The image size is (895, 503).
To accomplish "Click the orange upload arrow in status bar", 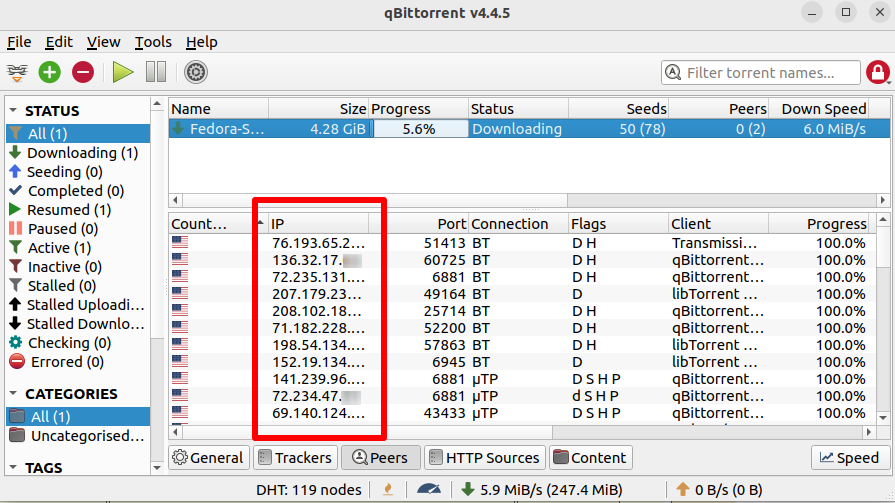I will coord(682,489).
